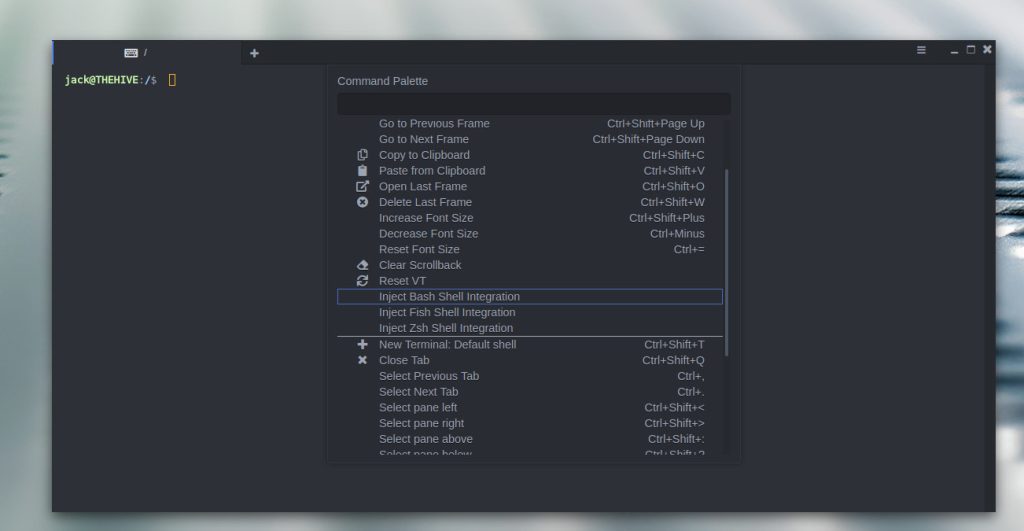This screenshot has height=531, width=1024.
Task: Click the New Terminal plus icon
Action: point(362,344)
